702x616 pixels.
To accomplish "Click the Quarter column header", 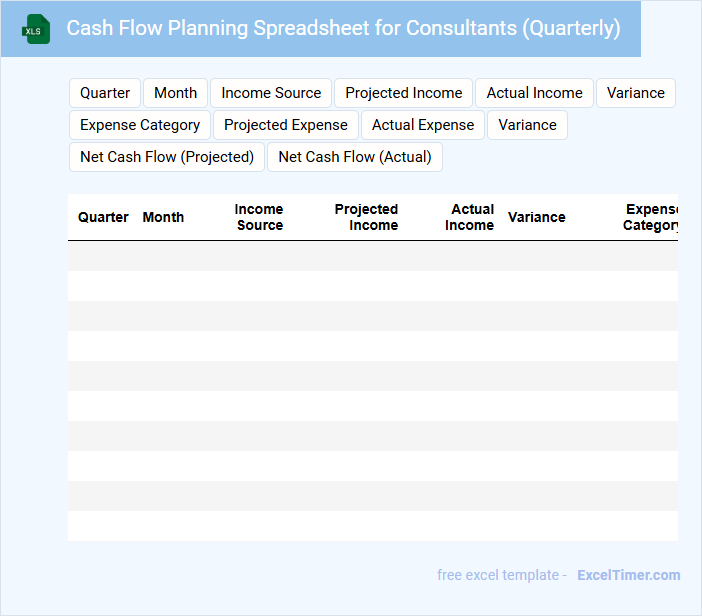I will click(103, 217).
